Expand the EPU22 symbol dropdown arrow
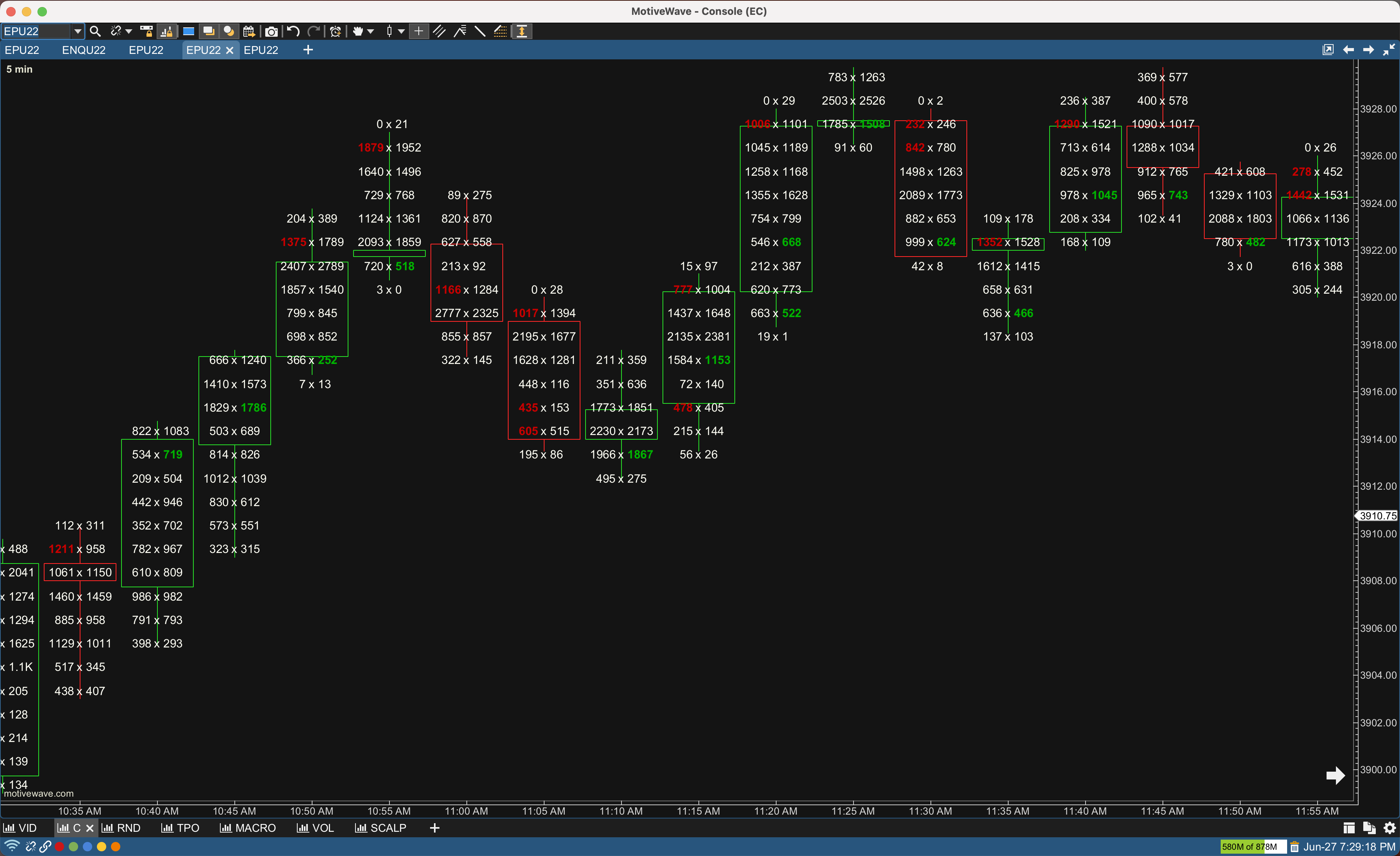 (x=78, y=31)
